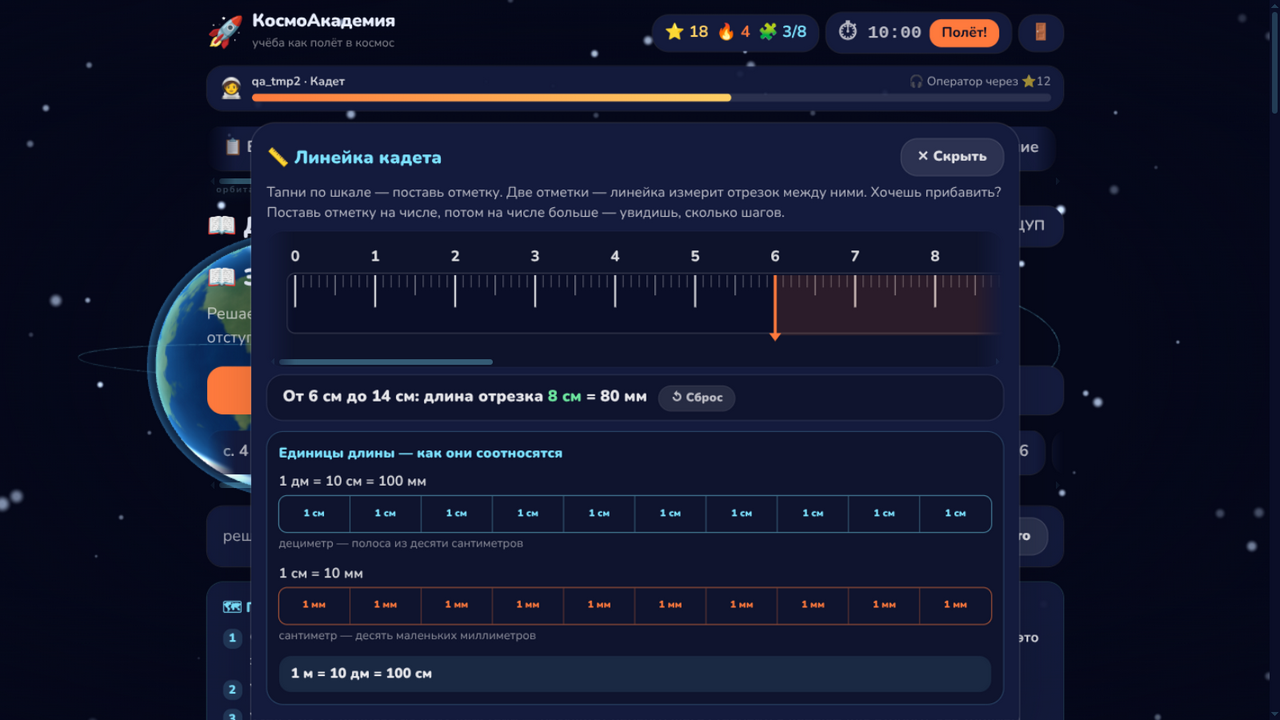Click the exit door icon button

click(1041, 32)
